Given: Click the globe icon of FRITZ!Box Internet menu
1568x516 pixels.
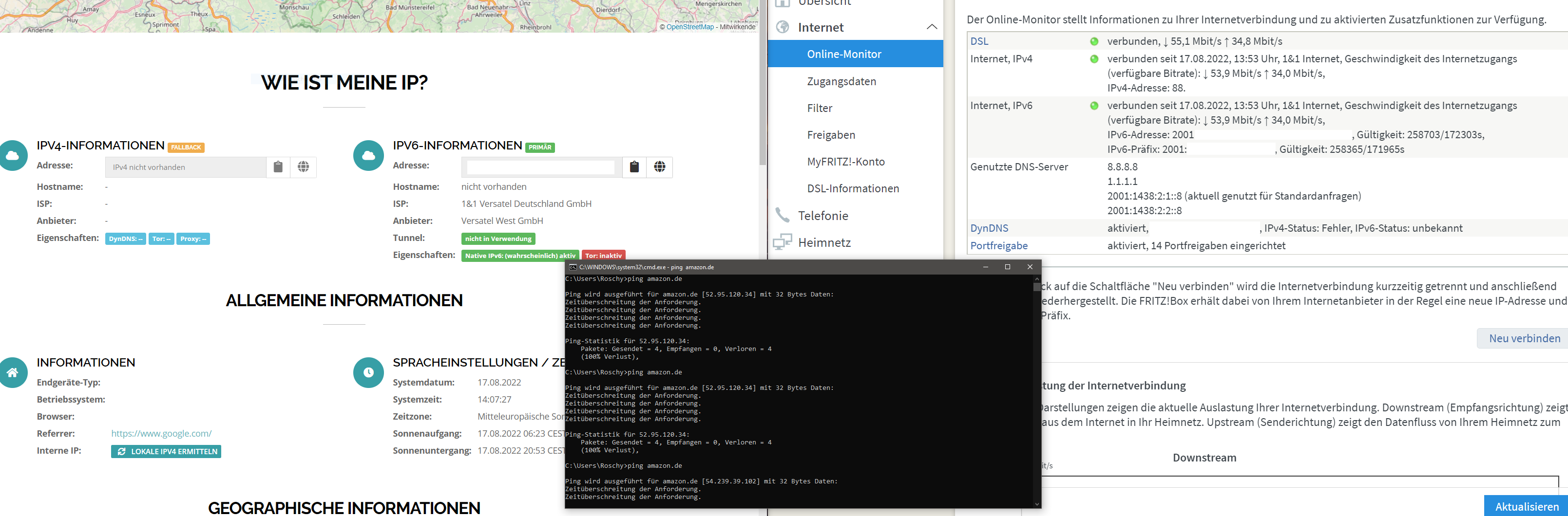Looking at the screenshot, I should pyautogui.click(x=783, y=27).
